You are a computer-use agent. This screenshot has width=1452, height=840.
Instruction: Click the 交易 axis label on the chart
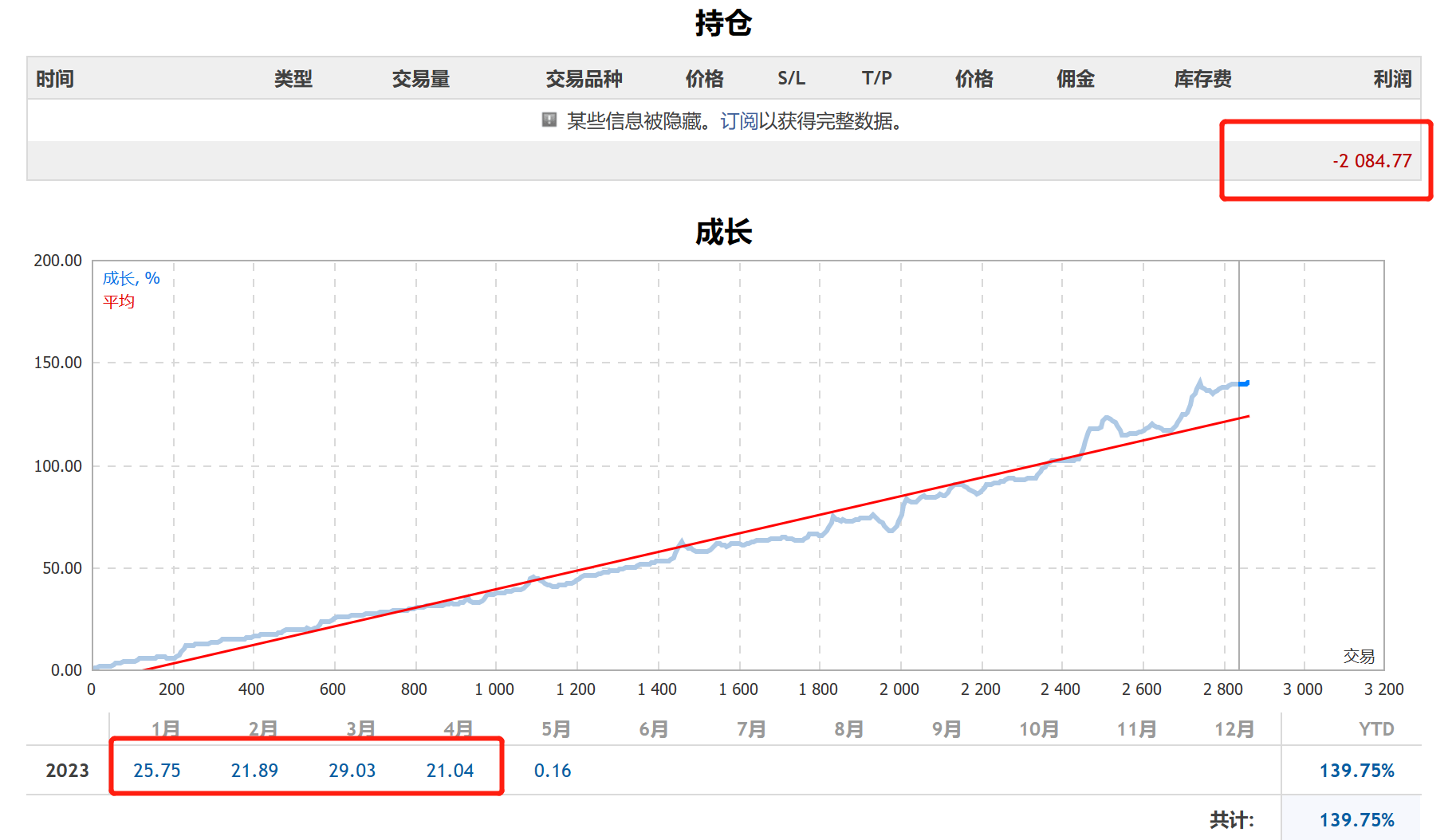(1359, 657)
